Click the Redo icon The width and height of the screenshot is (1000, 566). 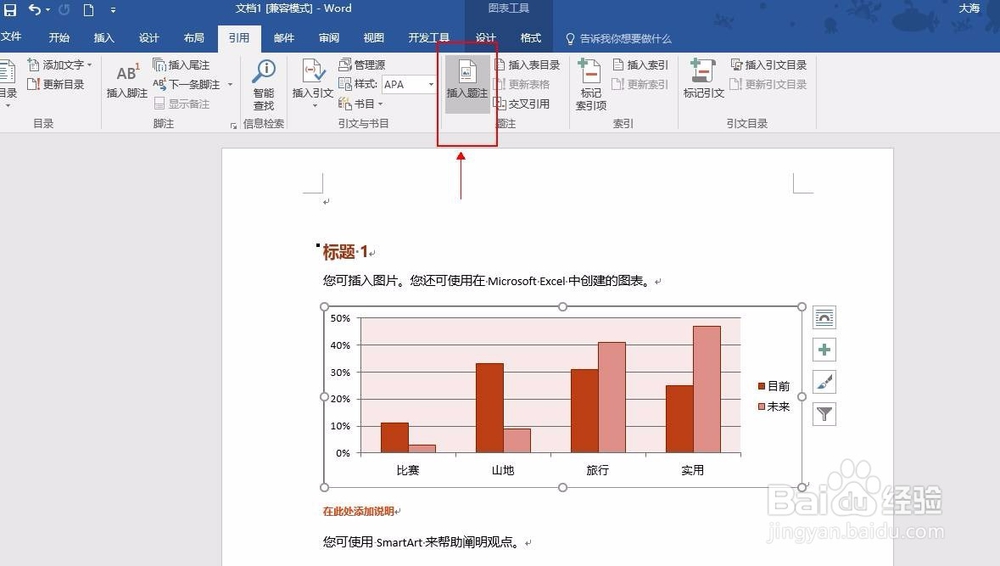pos(64,10)
